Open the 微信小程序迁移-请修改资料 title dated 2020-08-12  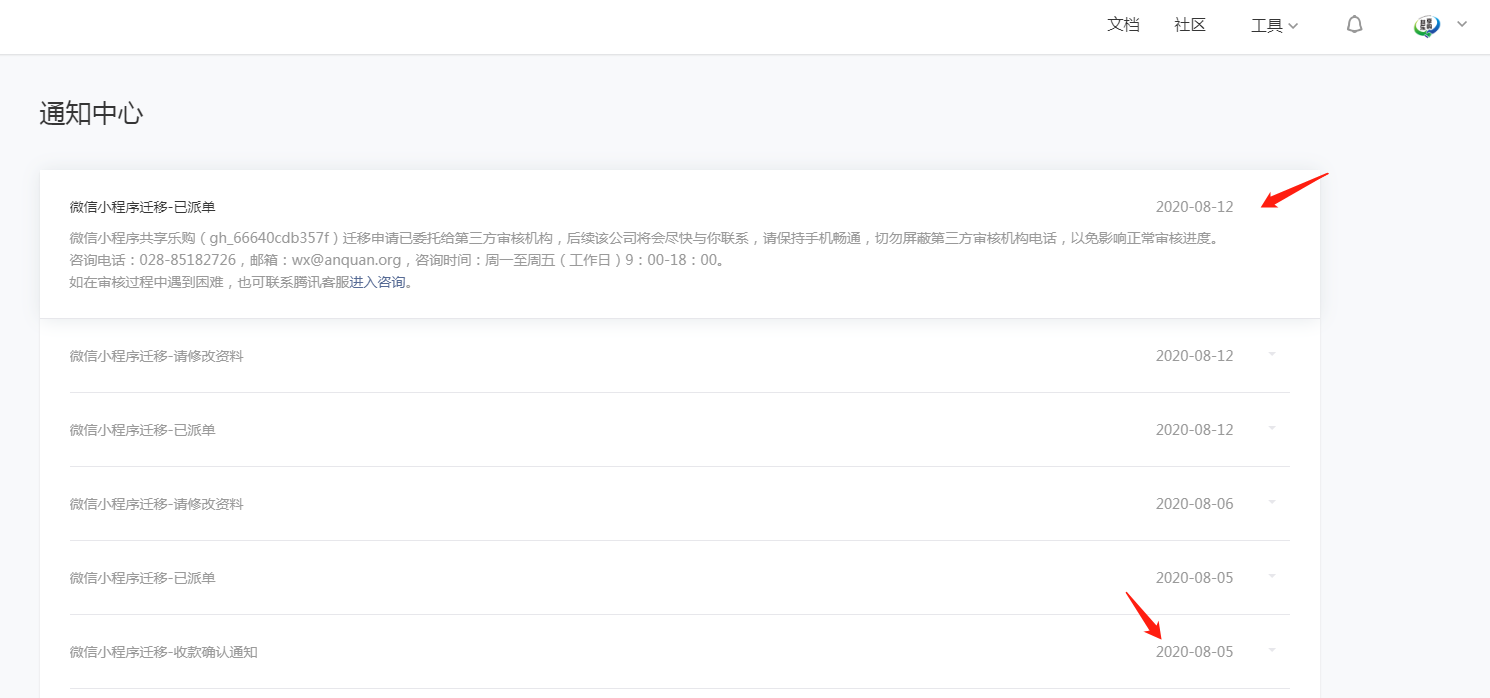pos(156,356)
